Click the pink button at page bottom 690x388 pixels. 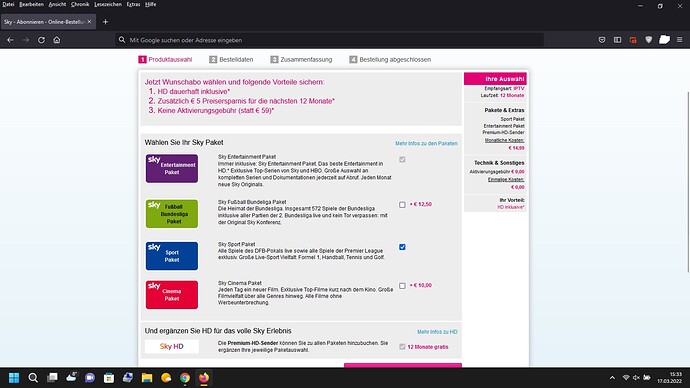coord(403,365)
